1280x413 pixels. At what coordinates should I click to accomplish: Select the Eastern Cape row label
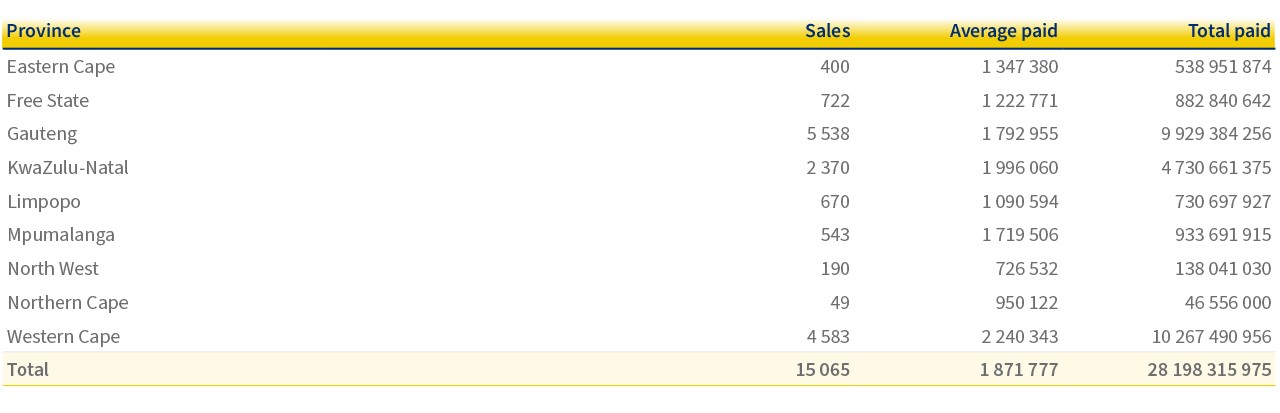(x=61, y=67)
